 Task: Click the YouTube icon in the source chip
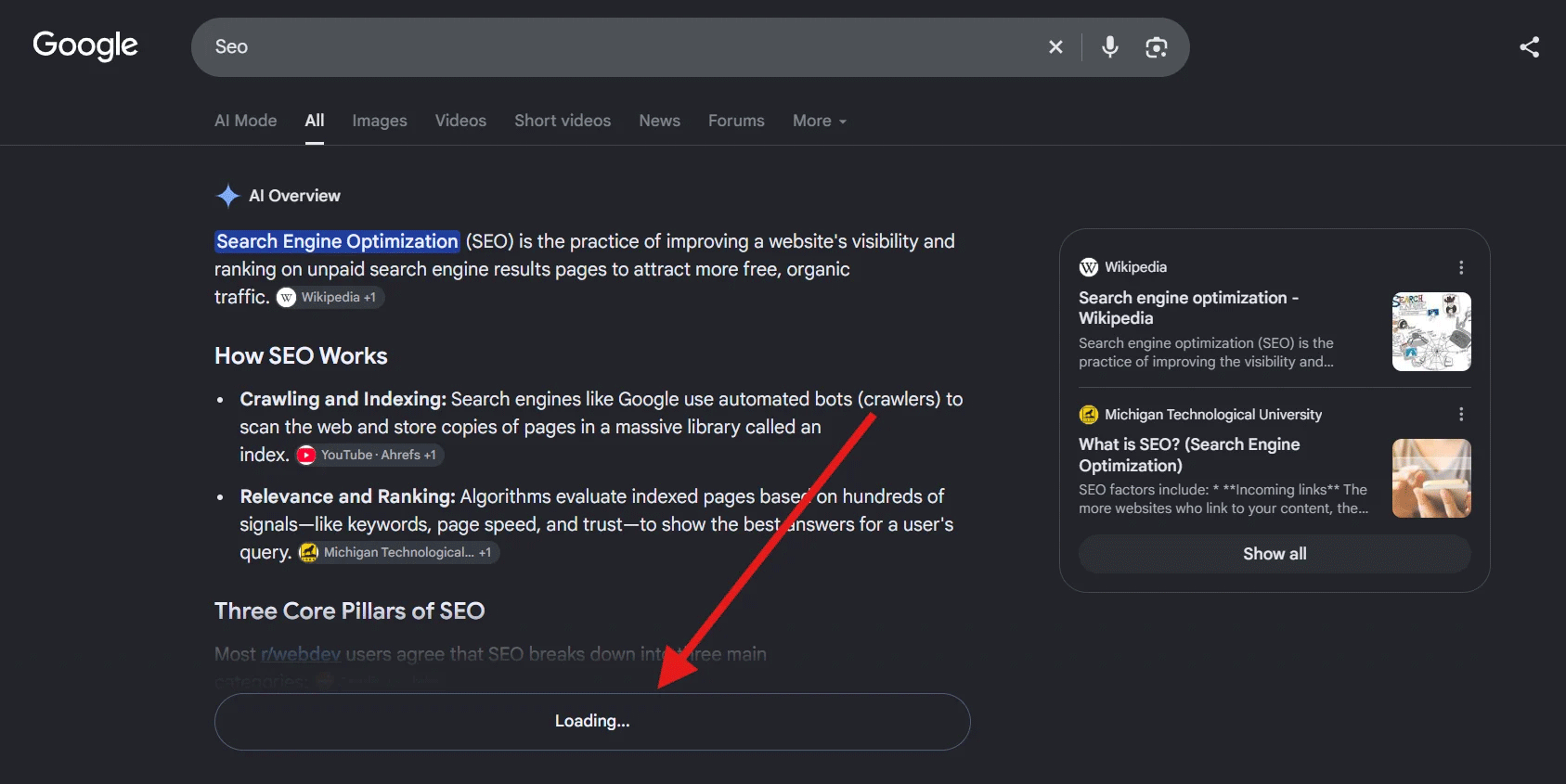click(306, 455)
